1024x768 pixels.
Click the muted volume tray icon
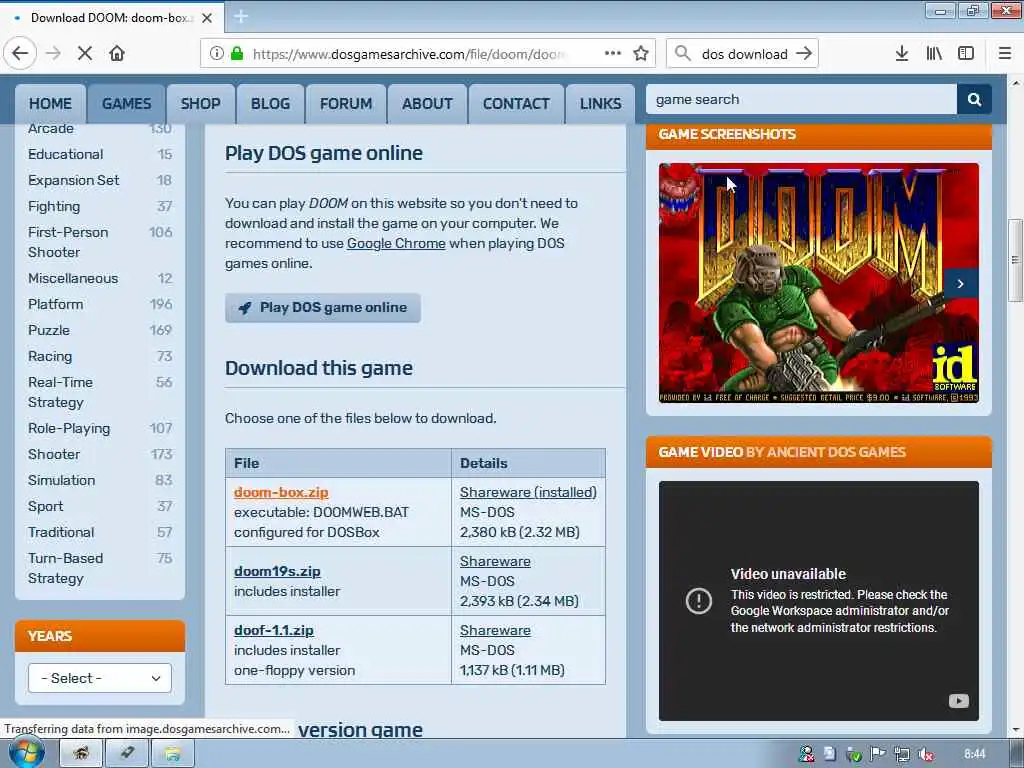[x=925, y=754]
